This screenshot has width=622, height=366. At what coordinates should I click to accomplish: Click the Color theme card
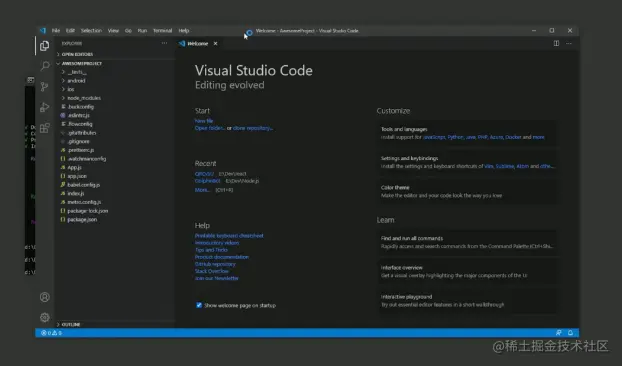tap(467, 192)
